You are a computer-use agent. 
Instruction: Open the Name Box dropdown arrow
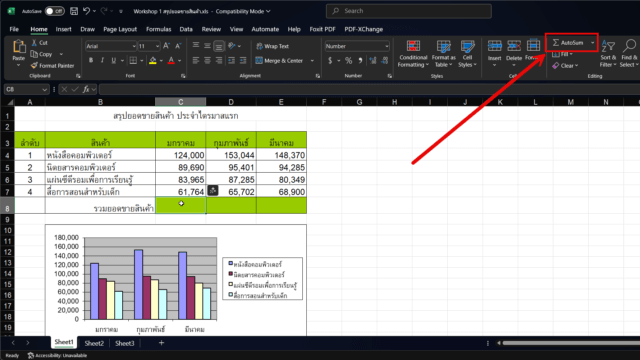coord(44,89)
